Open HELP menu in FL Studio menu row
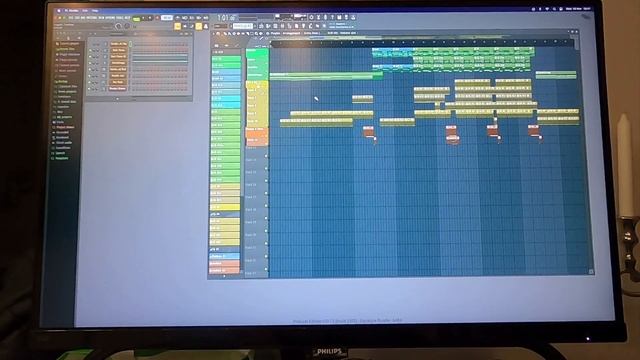 pyautogui.click(x=126, y=18)
